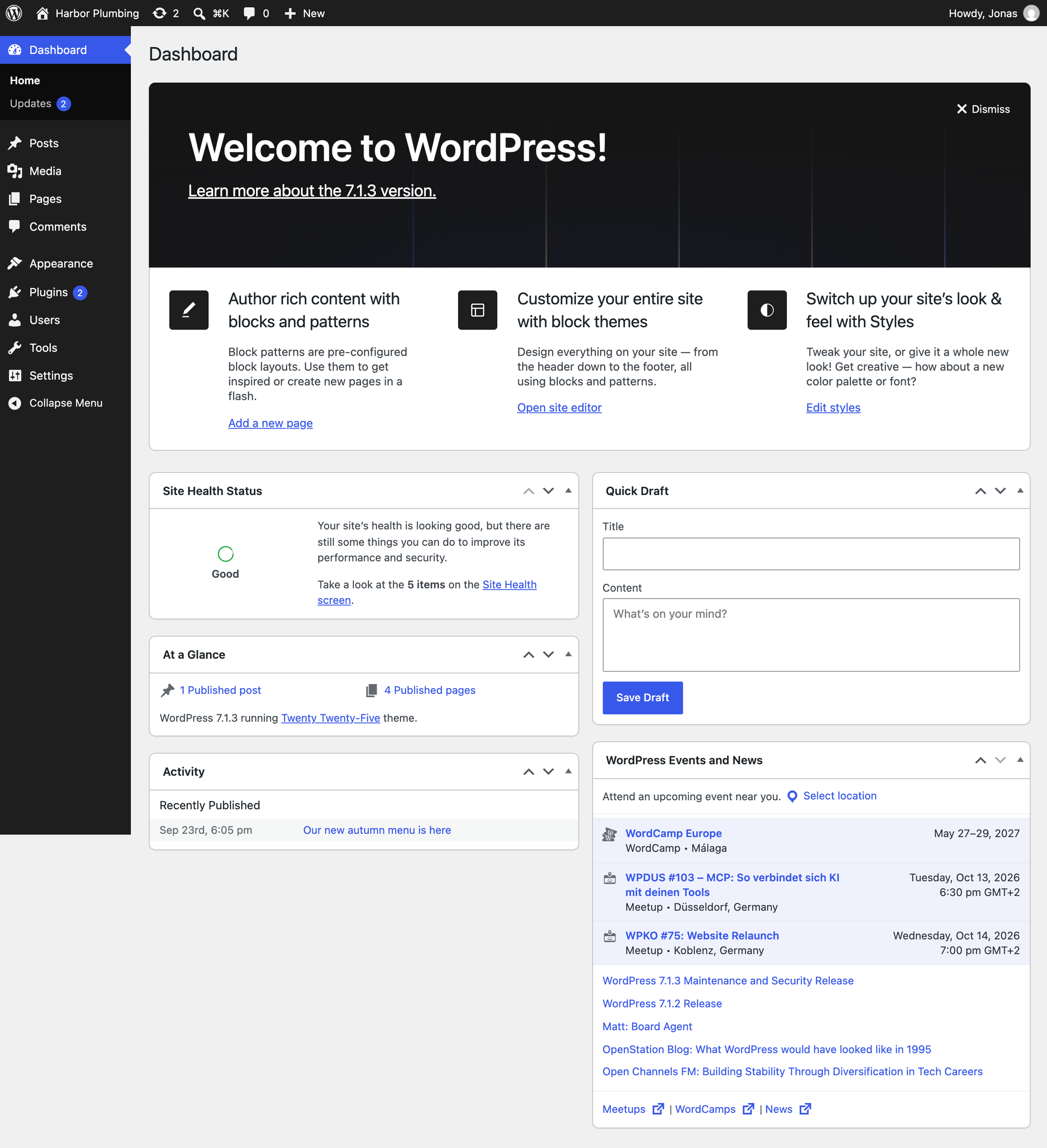Viewport: 1047px width, 1148px height.
Task: Click the Users icon in sidebar
Action: click(15, 320)
